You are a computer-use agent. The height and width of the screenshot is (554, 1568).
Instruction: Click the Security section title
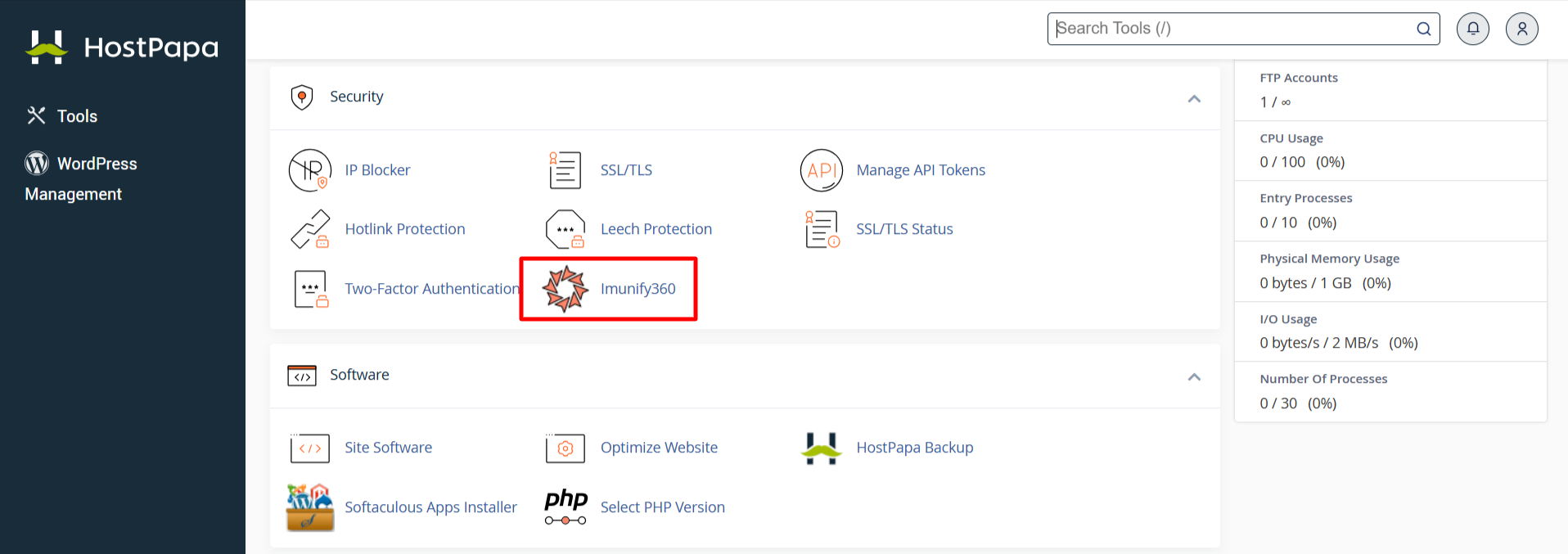pyautogui.click(x=356, y=97)
